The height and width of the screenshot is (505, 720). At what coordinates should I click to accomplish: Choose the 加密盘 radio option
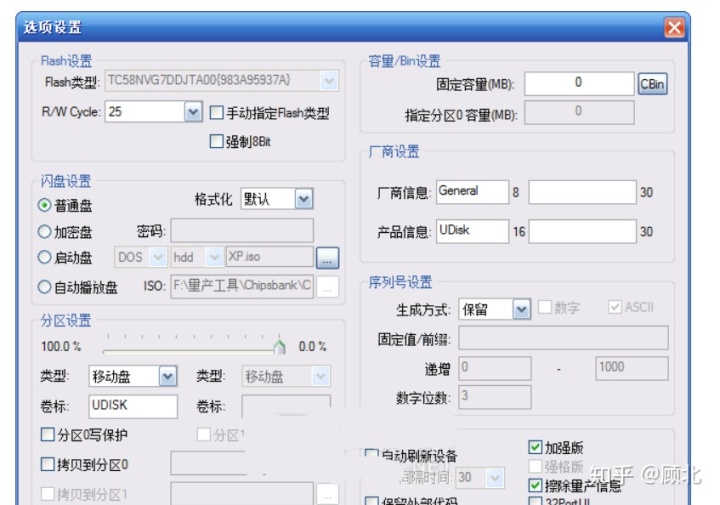point(45,231)
